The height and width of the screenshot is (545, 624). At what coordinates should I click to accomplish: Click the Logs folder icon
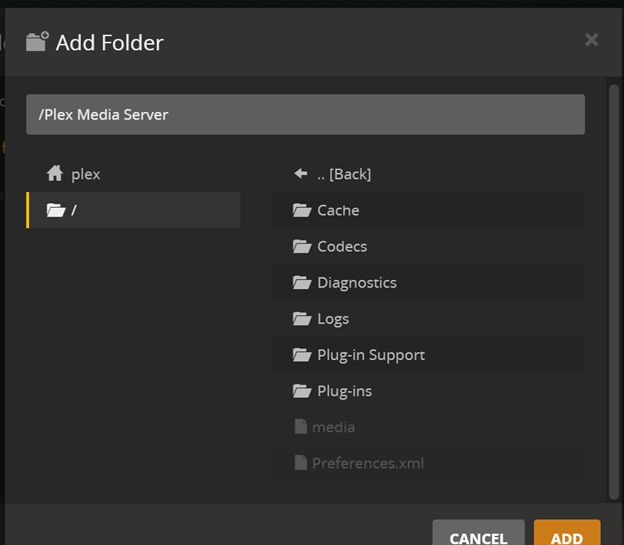(x=302, y=318)
